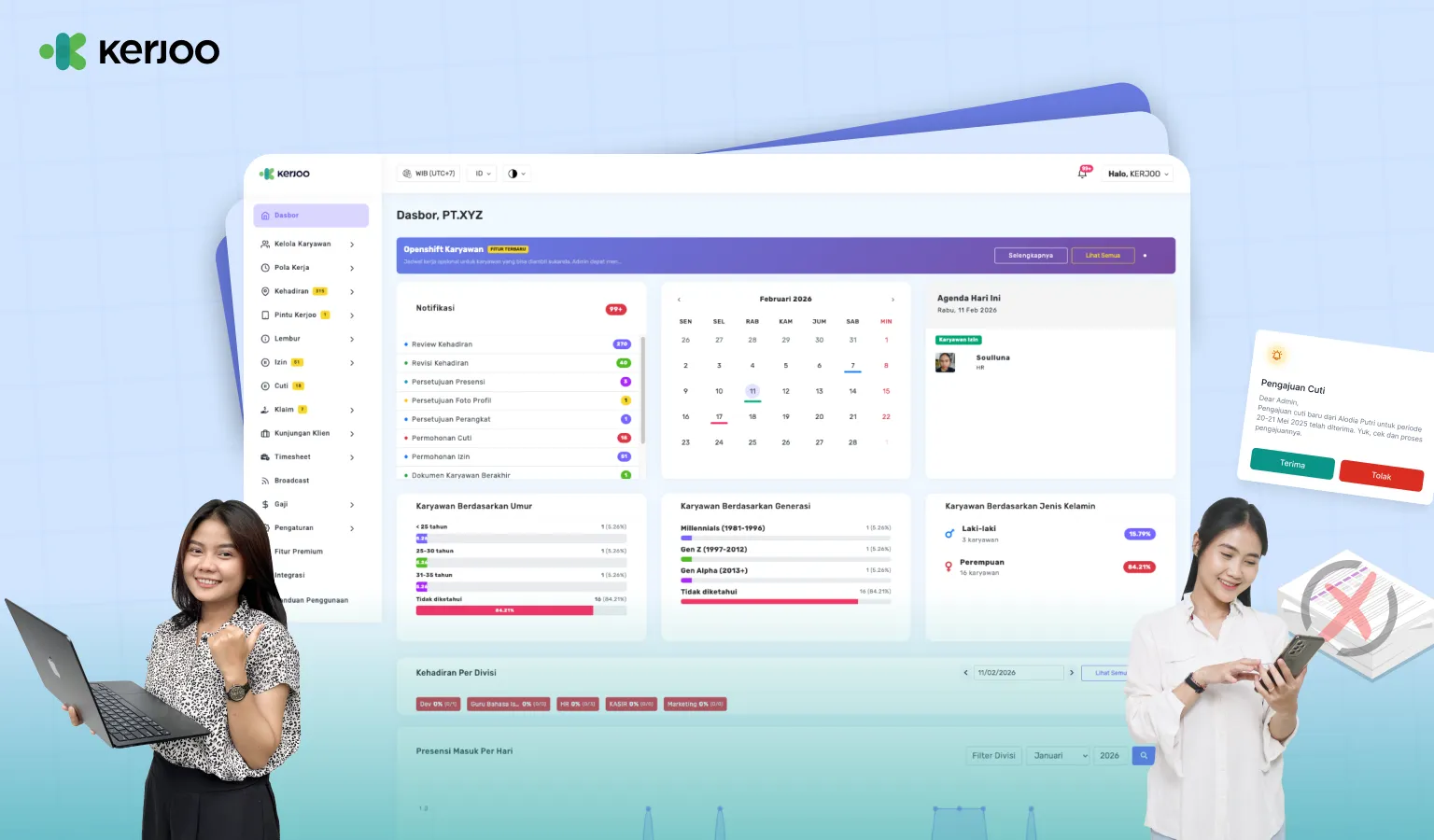
Task: Select Dasbor in the sidebar menu
Action: point(311,216)
